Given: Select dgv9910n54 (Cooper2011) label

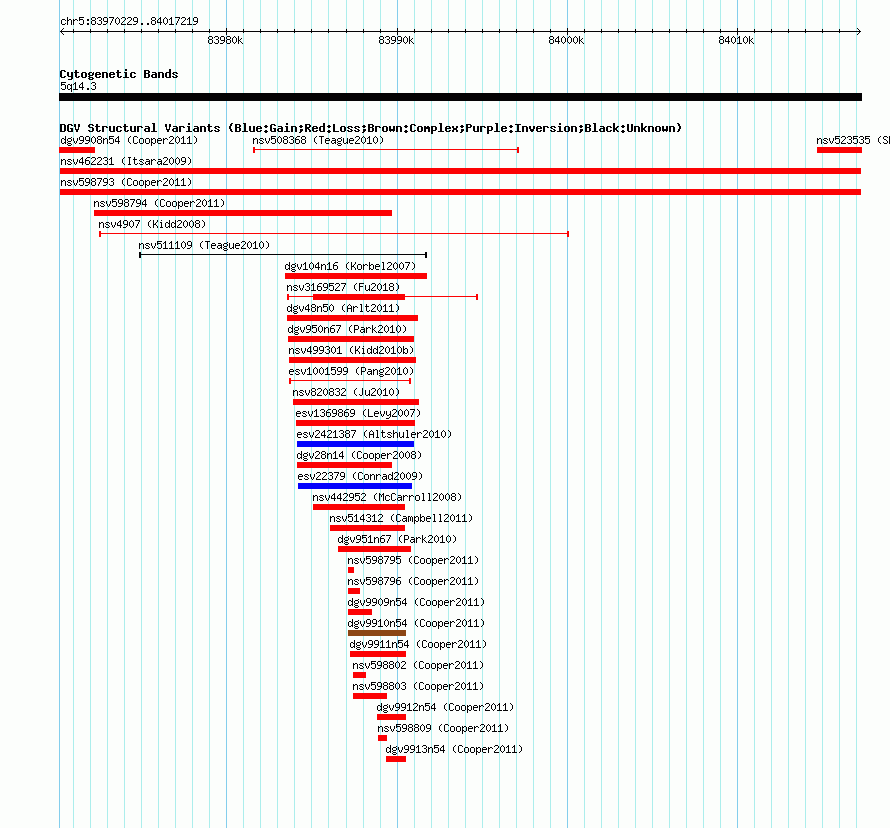Looking at the screenshot, I should pos(416,623).
